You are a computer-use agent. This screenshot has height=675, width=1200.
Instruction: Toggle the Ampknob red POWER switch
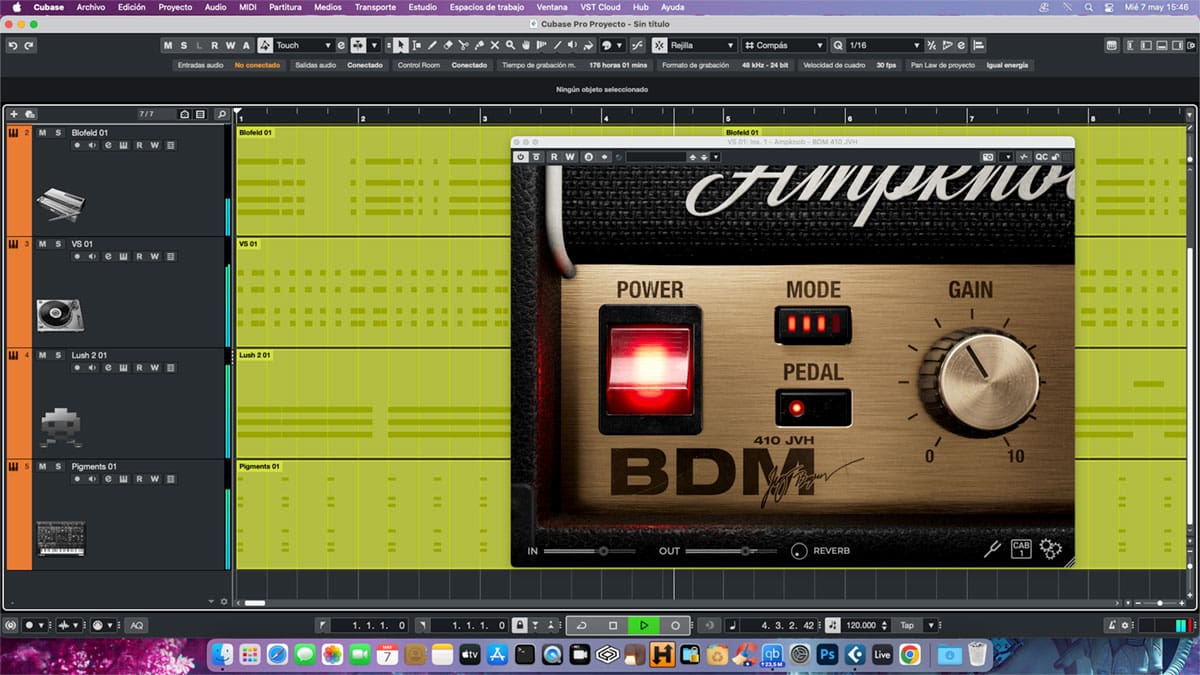pos(650,370)
